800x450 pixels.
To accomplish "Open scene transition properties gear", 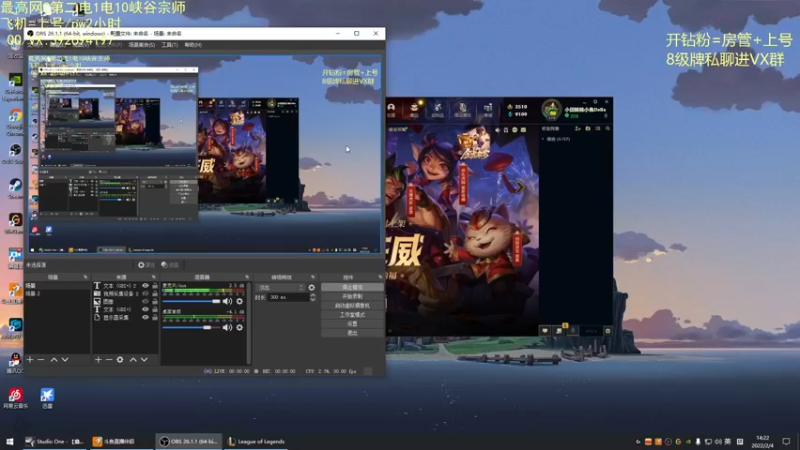I will 312,288.
